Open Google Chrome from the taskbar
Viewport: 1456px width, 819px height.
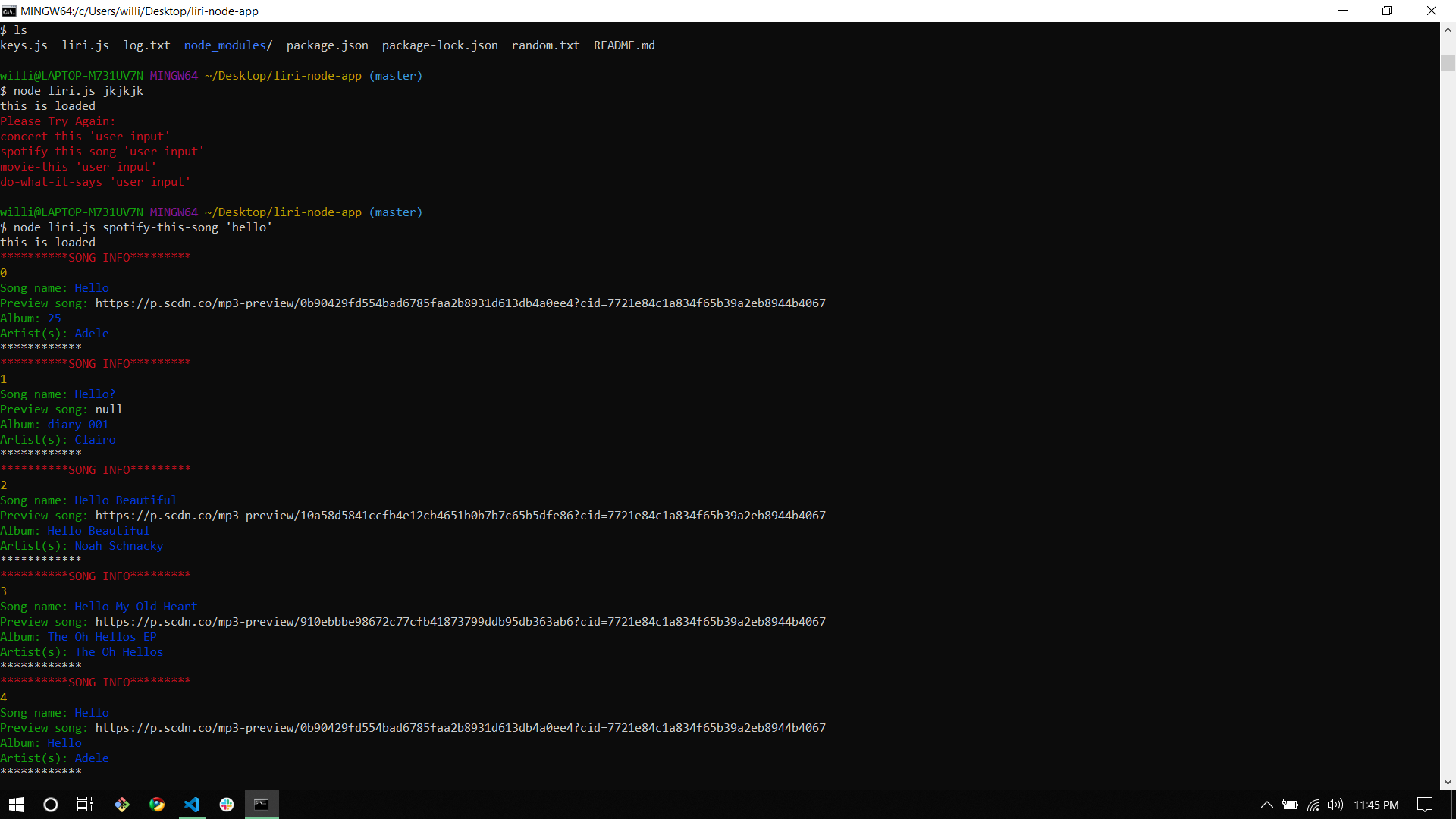157,805
